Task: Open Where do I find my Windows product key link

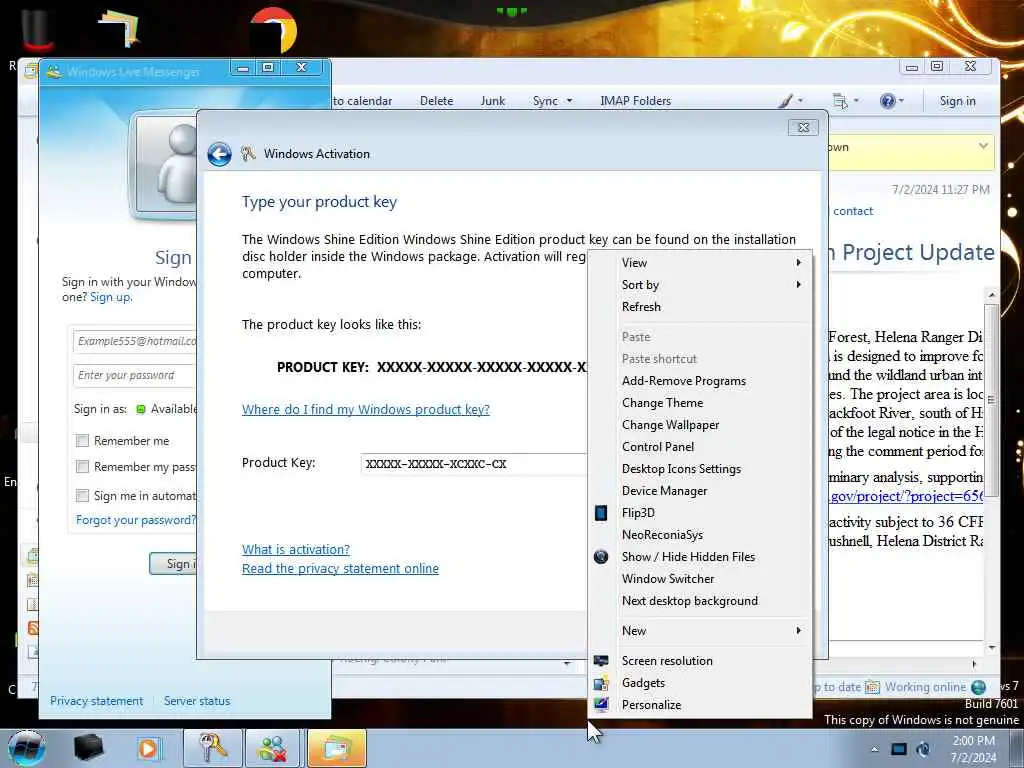Action: pos(366,409)
